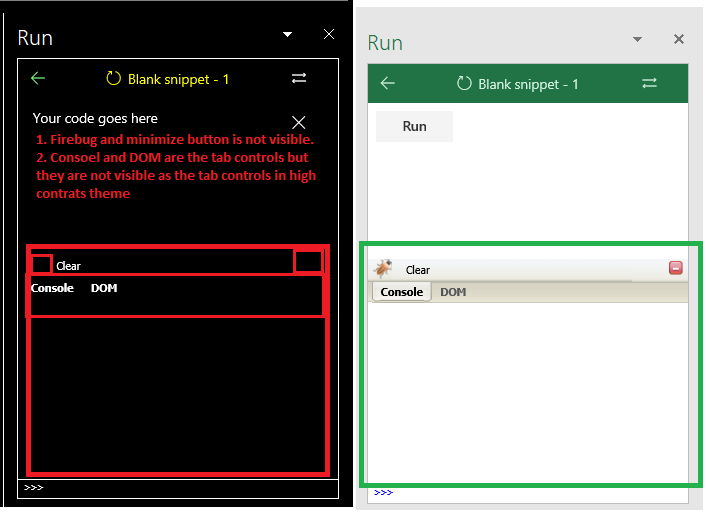Click blue command line prompt in light pane
Viewport: 706px width, 512px height.
[x=384, y=493]
